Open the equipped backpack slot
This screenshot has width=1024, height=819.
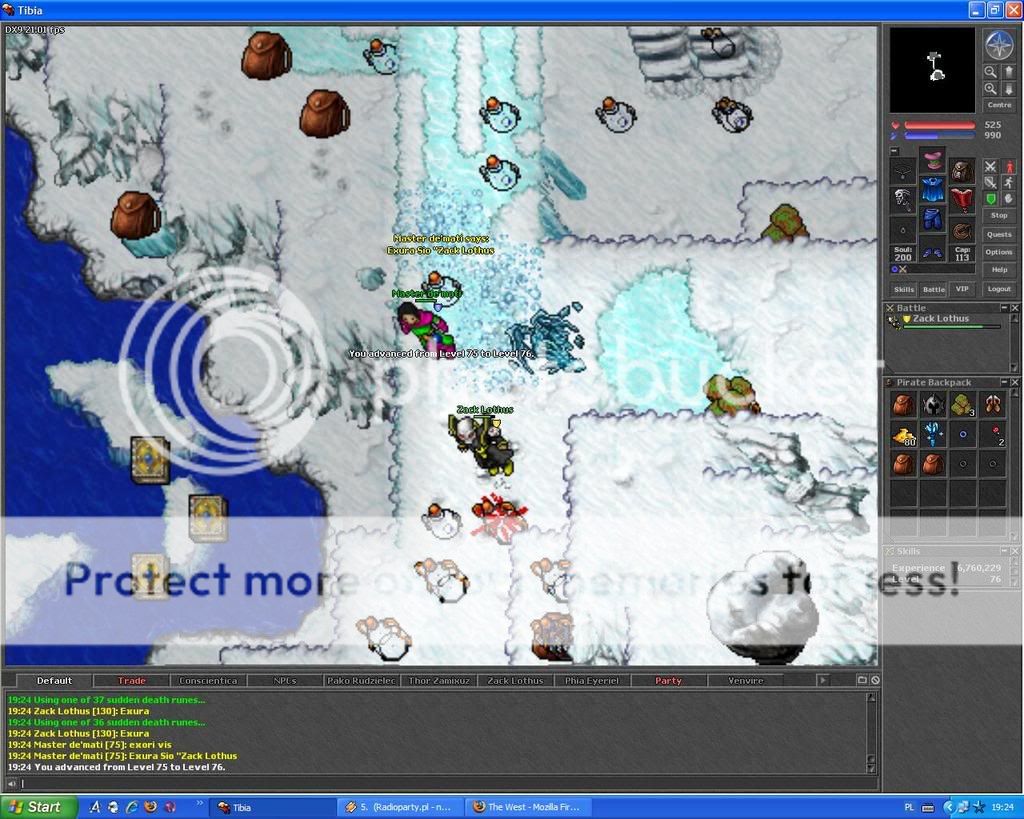(x=962, y=171)
